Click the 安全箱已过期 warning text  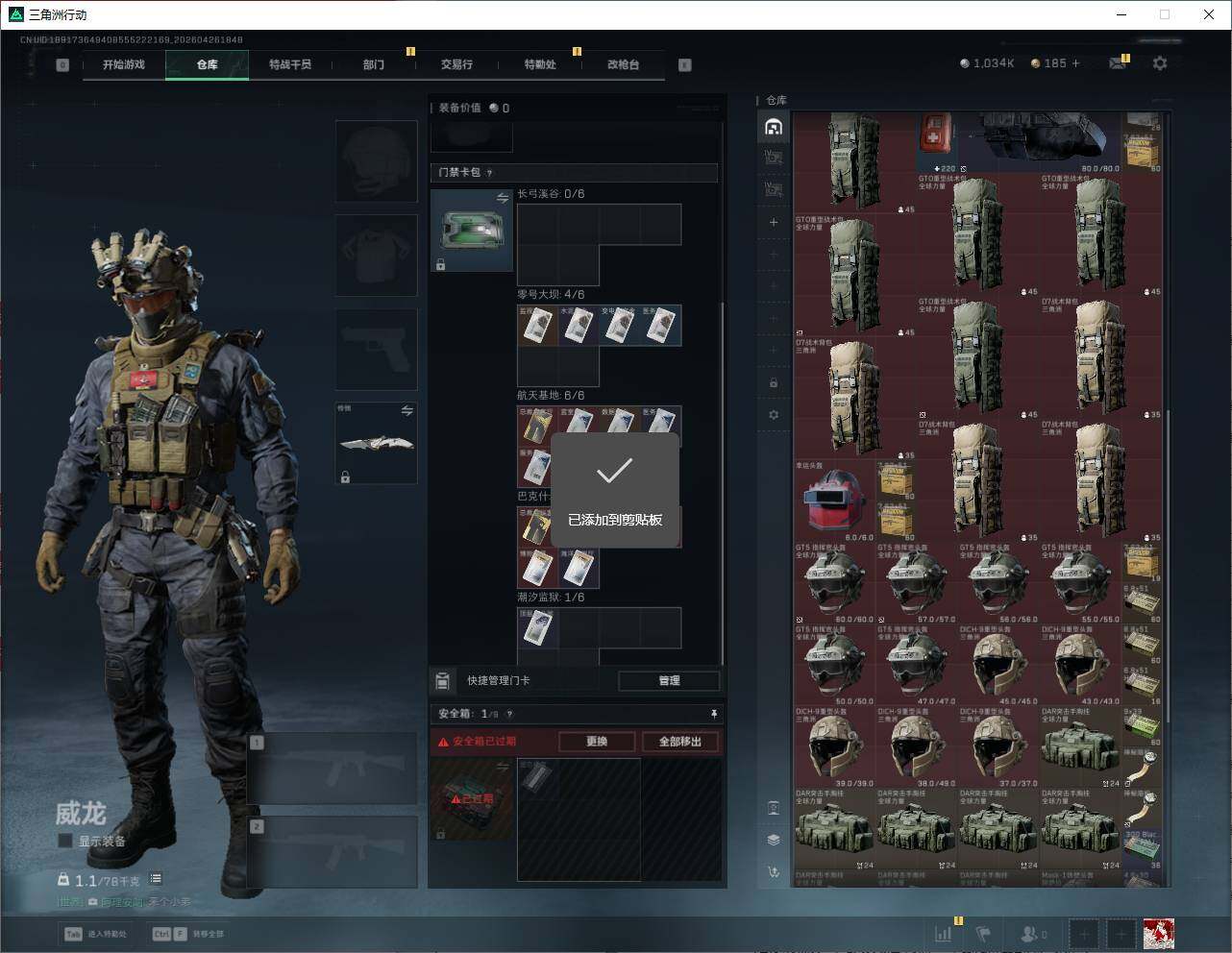pyautogui.click(x=484, y=742)
